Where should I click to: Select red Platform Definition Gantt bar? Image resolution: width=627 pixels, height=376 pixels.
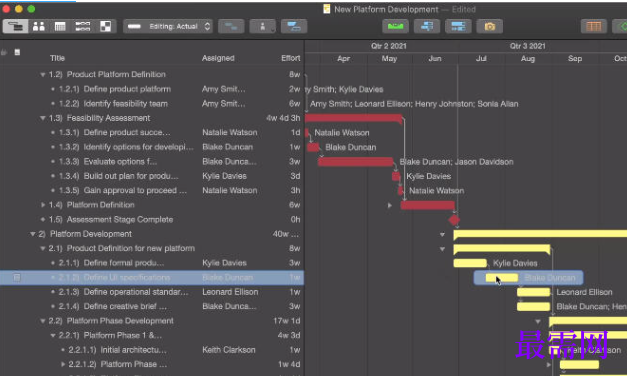click(427, 205)
